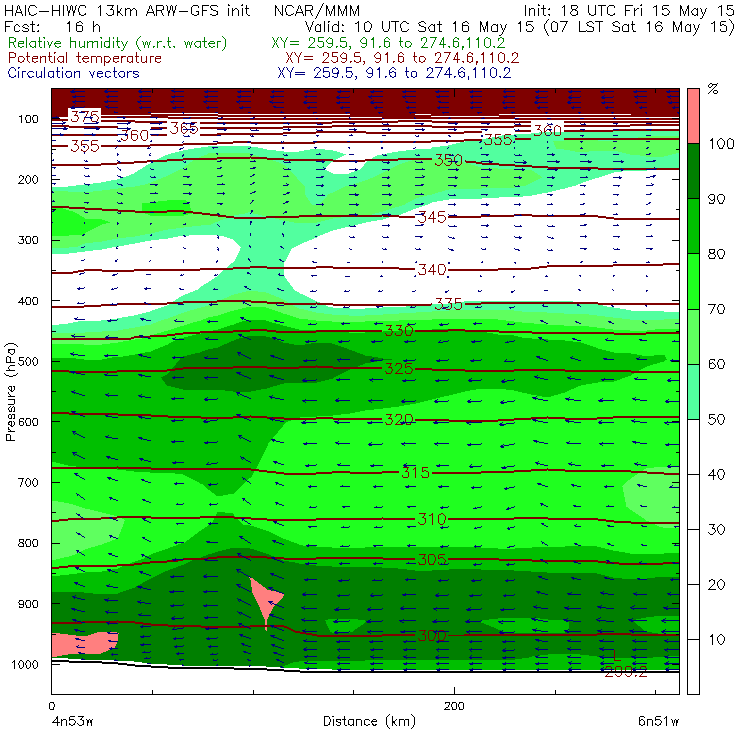Viewport: 740px width, 740px height.
Task: Click the '335' contour label
Action: (x=448, y=304)
